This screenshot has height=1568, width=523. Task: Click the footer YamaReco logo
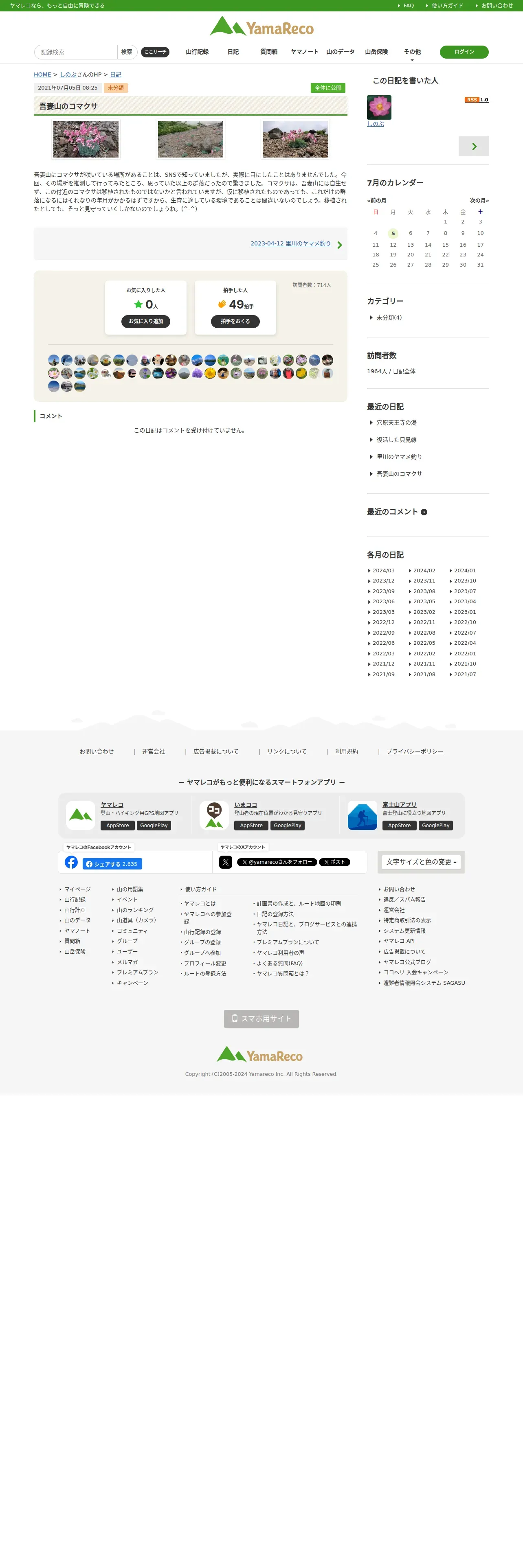(x=260, y=1054)
